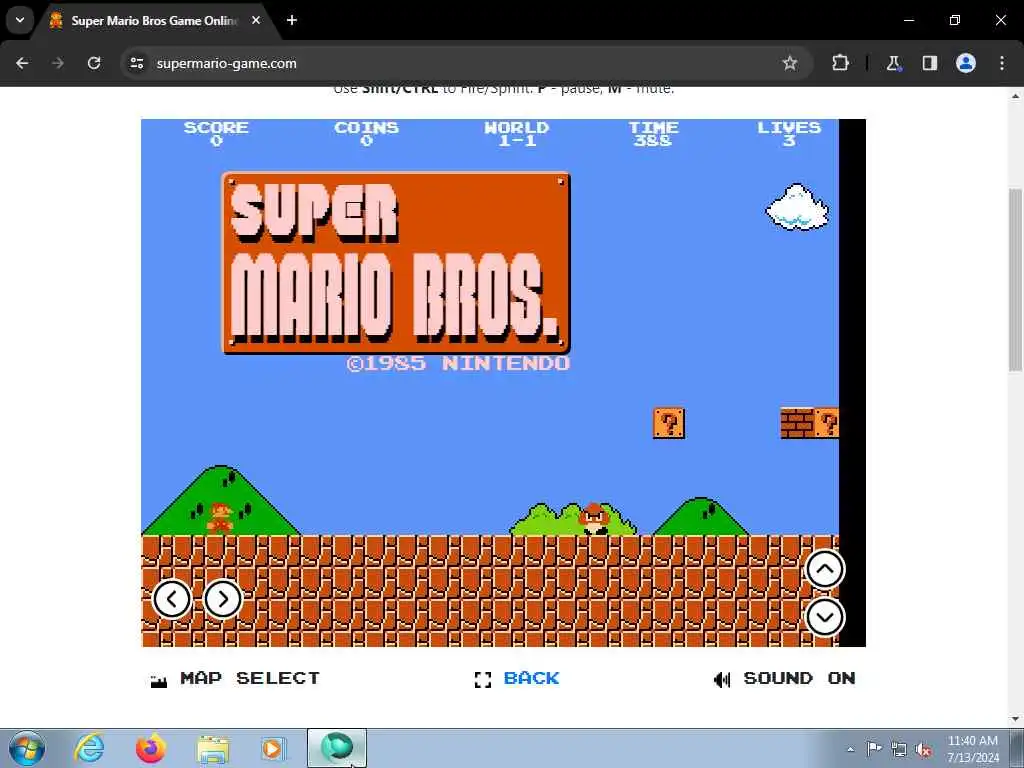Click the Mario character sprite
1024x768 pixels.
pos(220,519)
